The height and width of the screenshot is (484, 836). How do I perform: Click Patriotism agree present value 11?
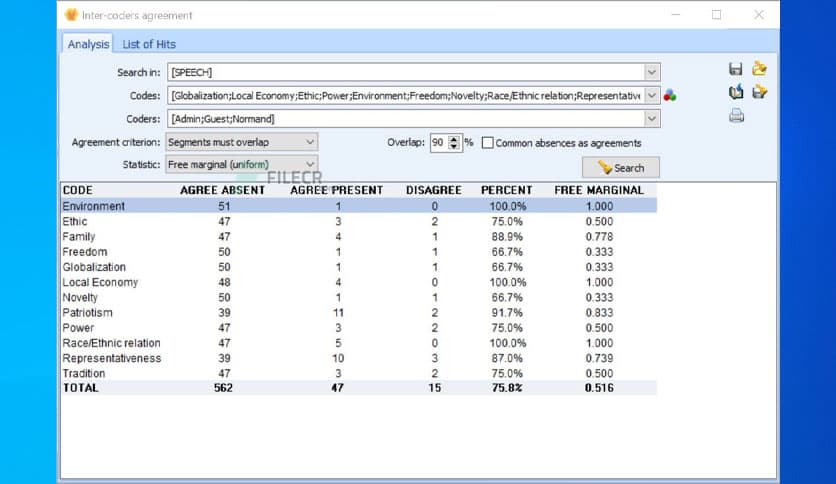coord(338,312)
